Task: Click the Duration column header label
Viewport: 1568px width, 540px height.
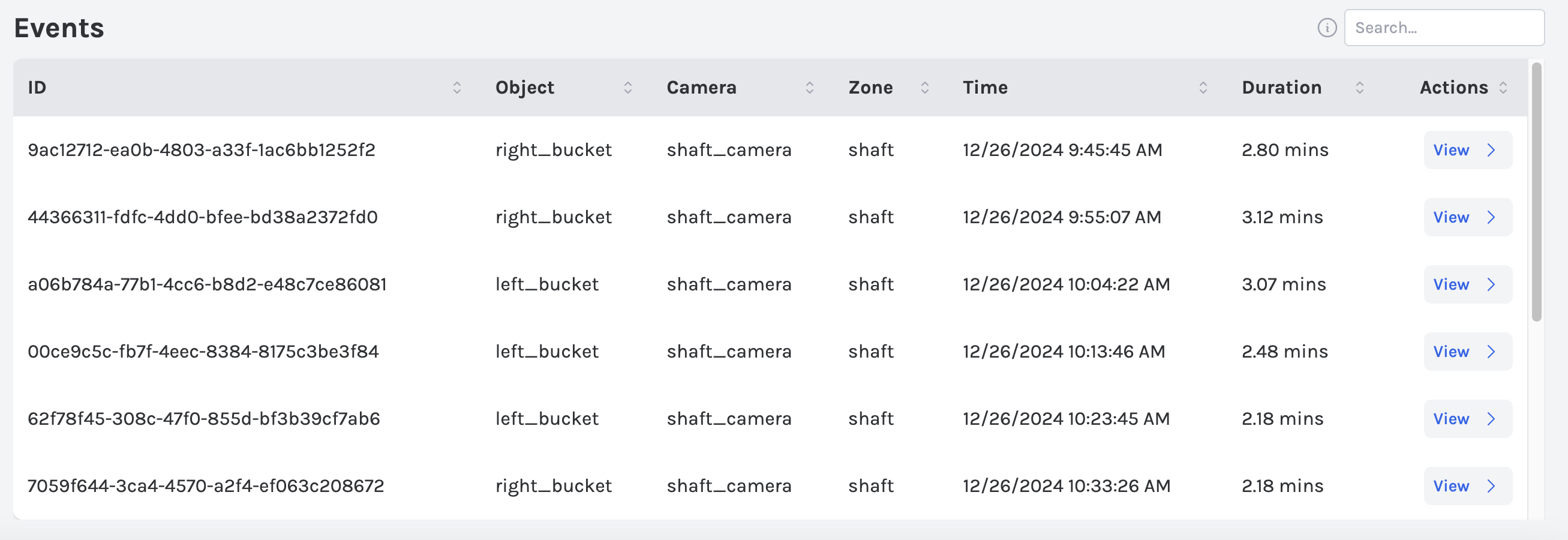Action: (1281, 88)
